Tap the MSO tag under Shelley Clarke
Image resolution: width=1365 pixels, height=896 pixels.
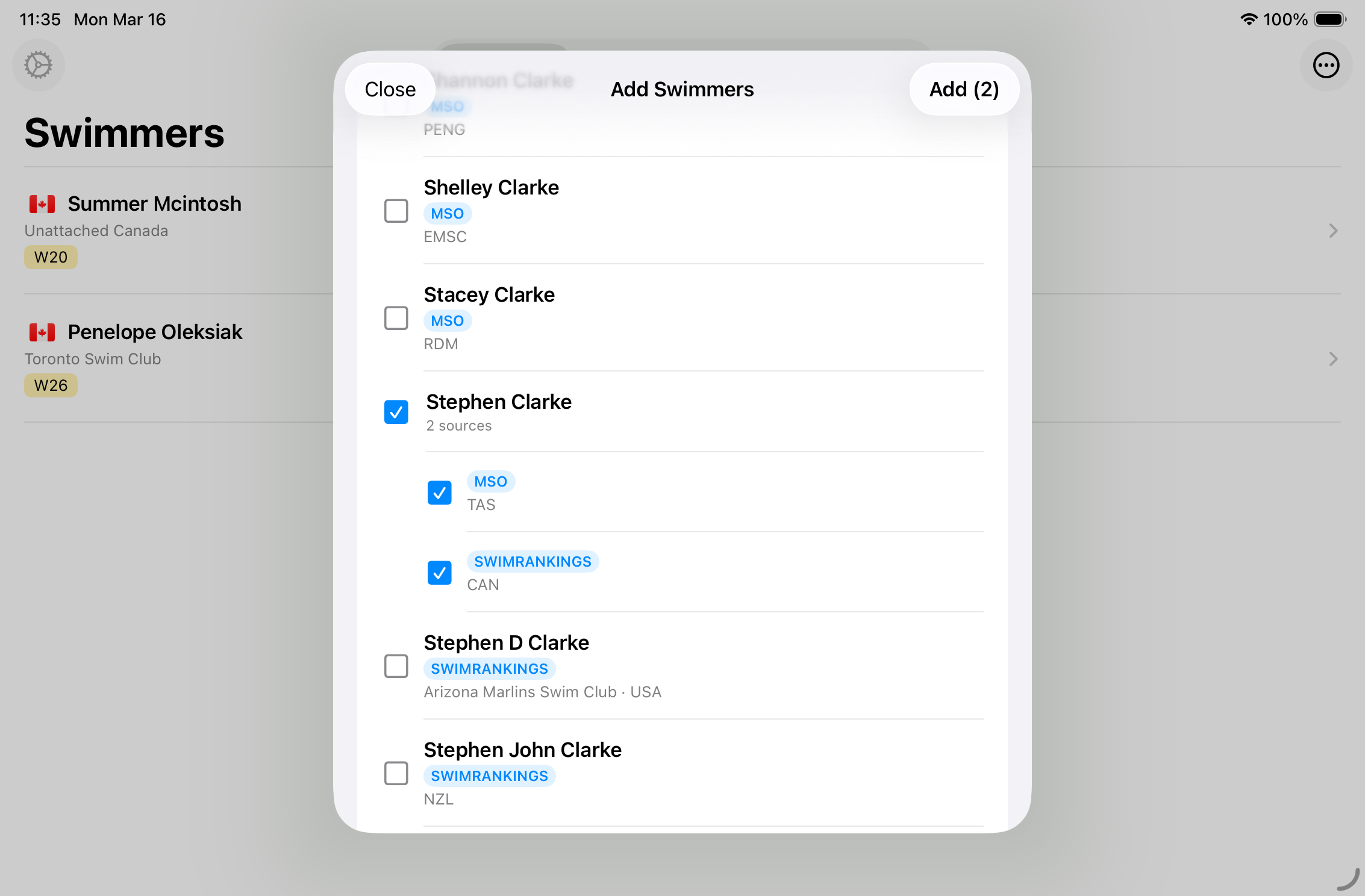pos(447,214)
